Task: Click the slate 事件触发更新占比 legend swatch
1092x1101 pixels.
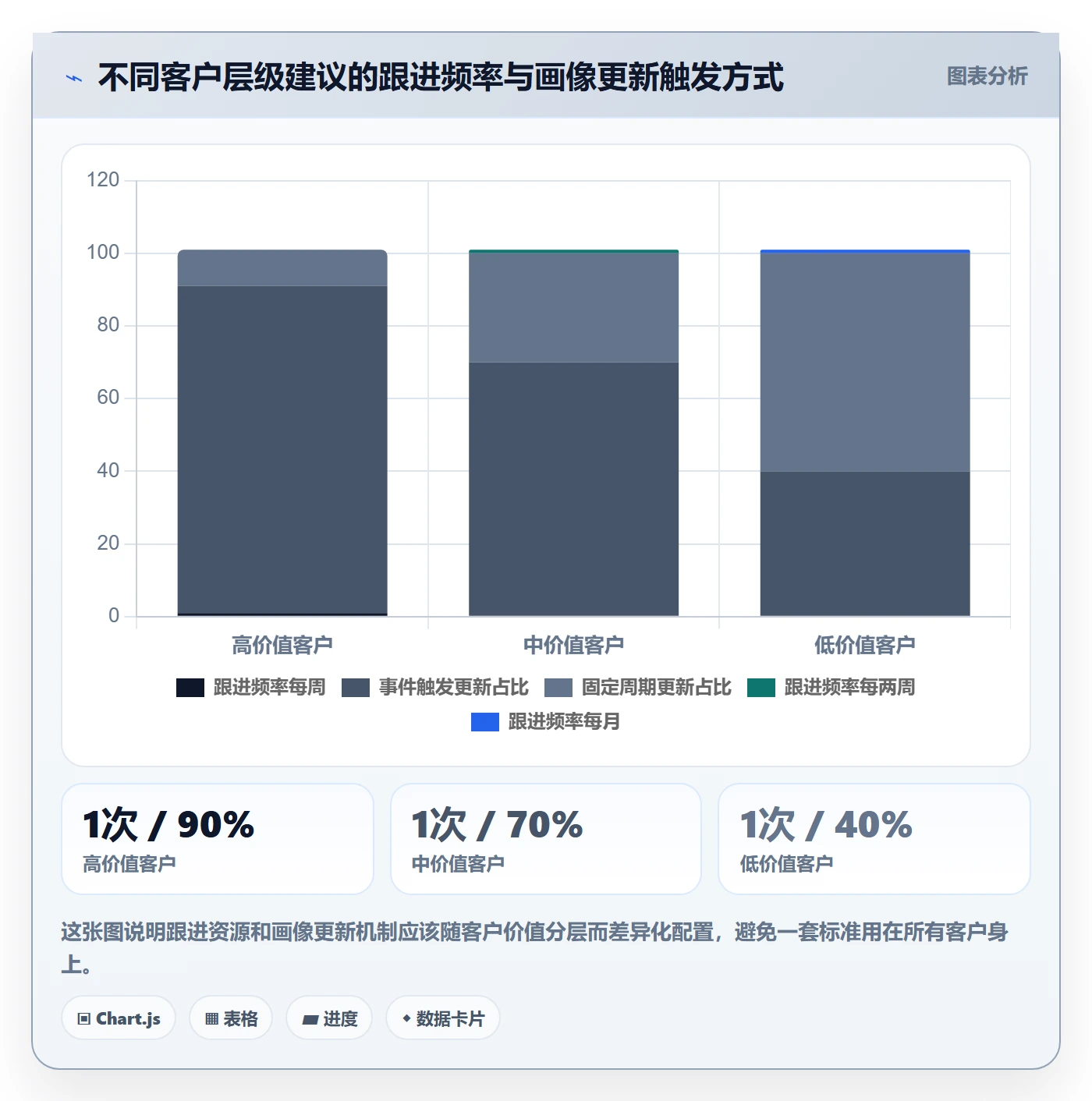Action: click(x=356, y=687)
